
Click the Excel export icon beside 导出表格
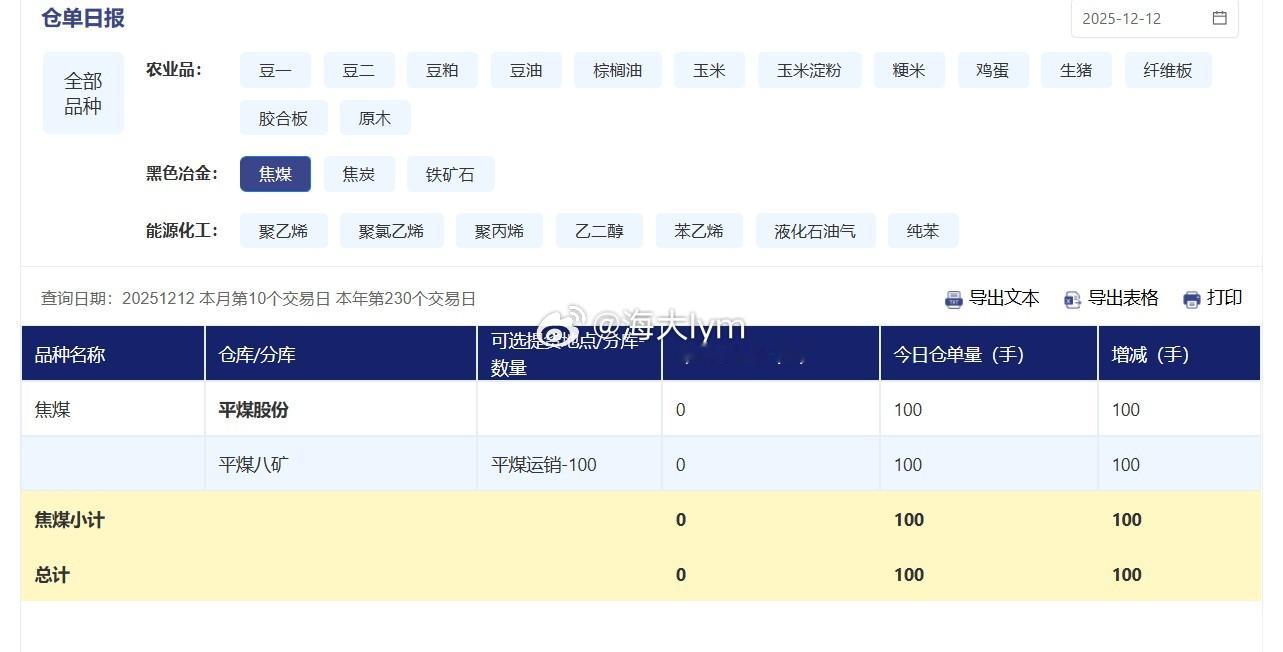(x=1072, y=298)
